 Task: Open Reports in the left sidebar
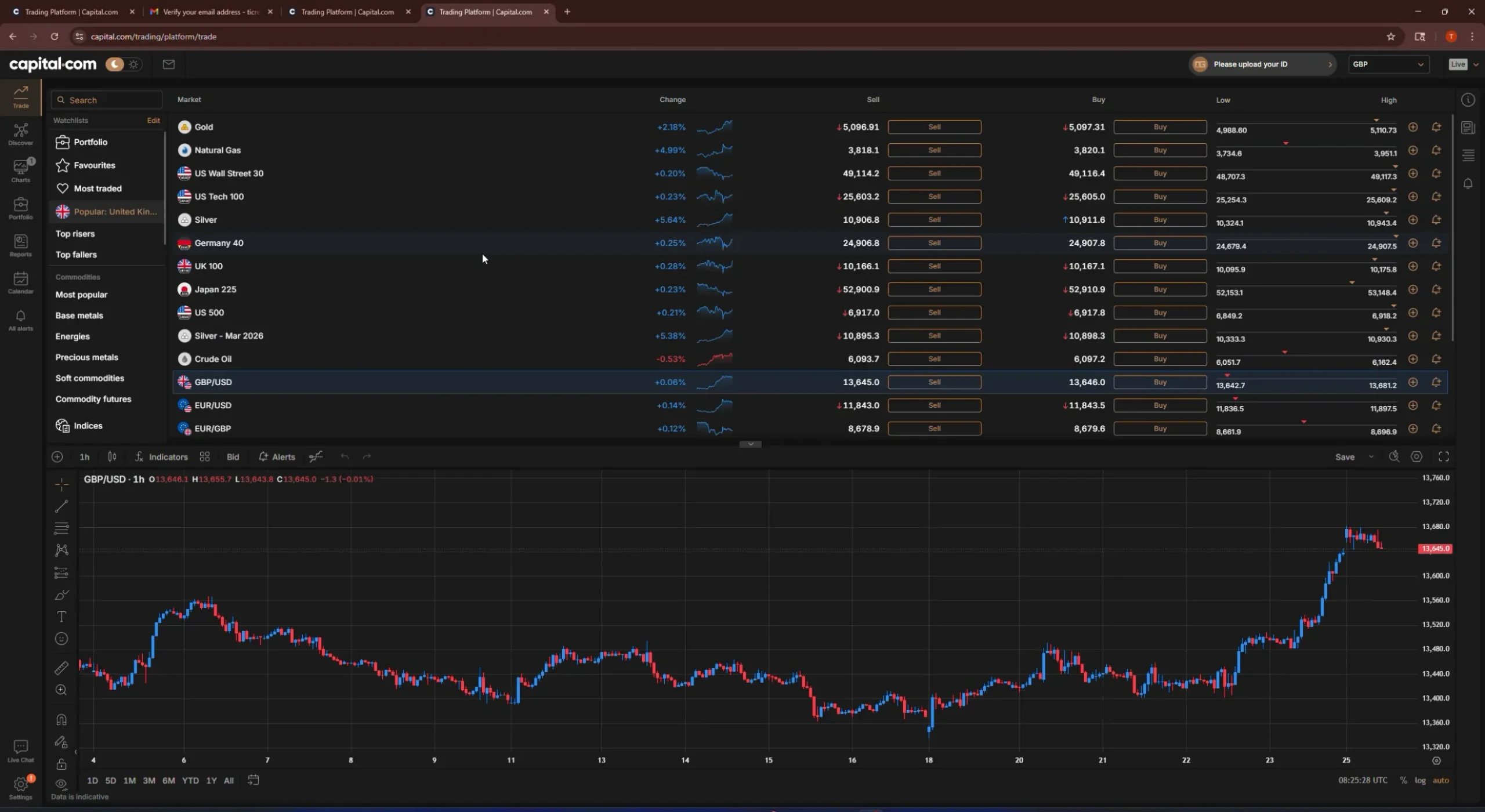[21, 246]
